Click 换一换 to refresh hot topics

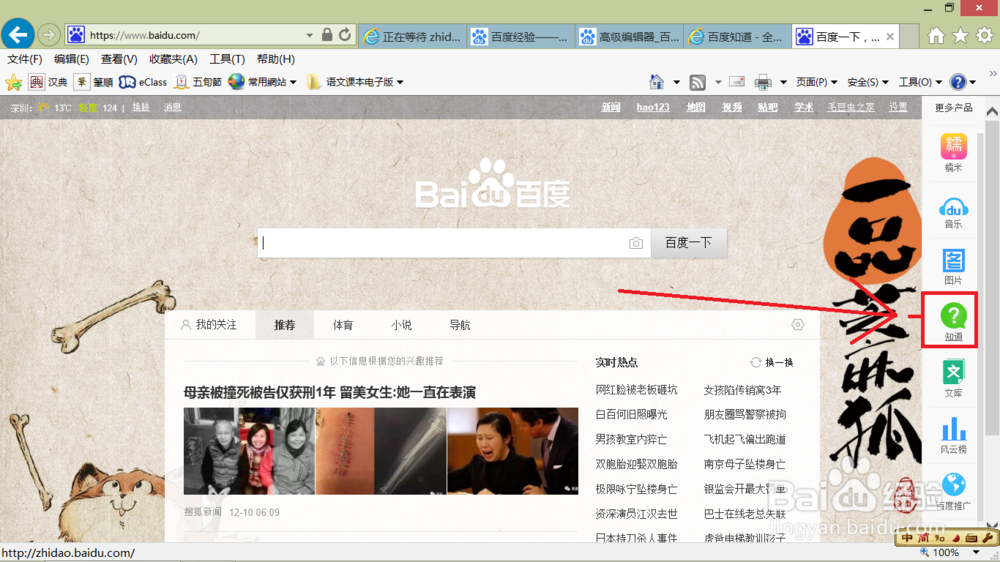(x=772, y=362)
